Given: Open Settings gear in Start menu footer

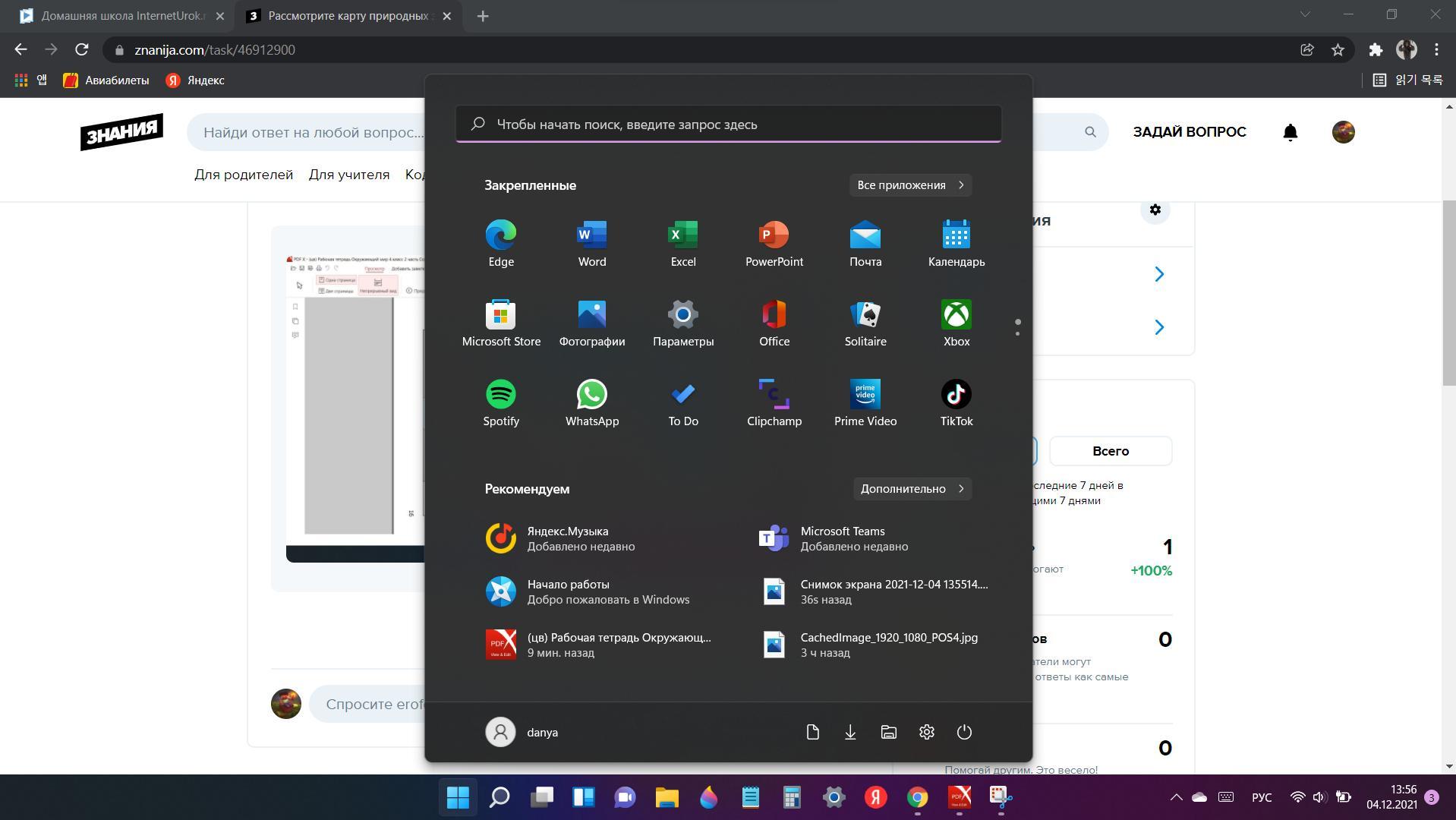Looking at the screenshot, I should 926,732.
